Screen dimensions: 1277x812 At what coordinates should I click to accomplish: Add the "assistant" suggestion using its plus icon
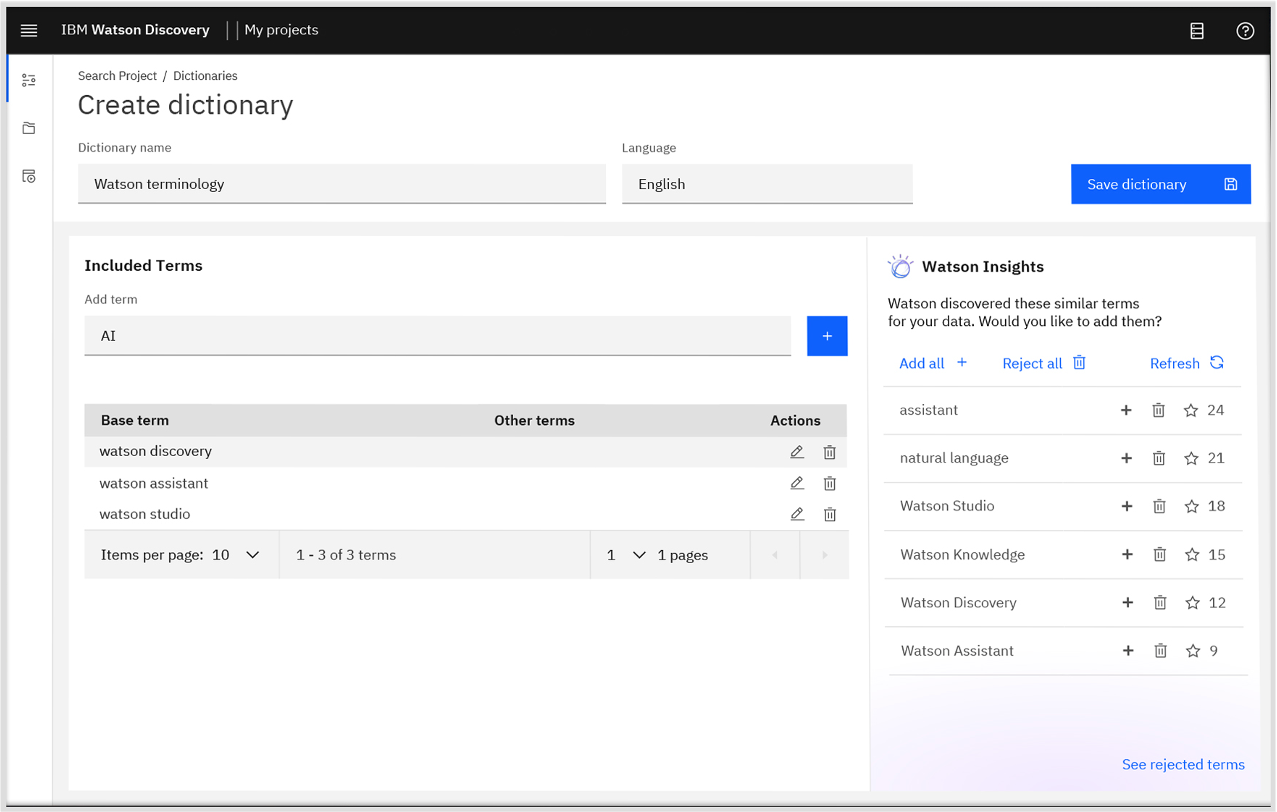[1126, 410]
